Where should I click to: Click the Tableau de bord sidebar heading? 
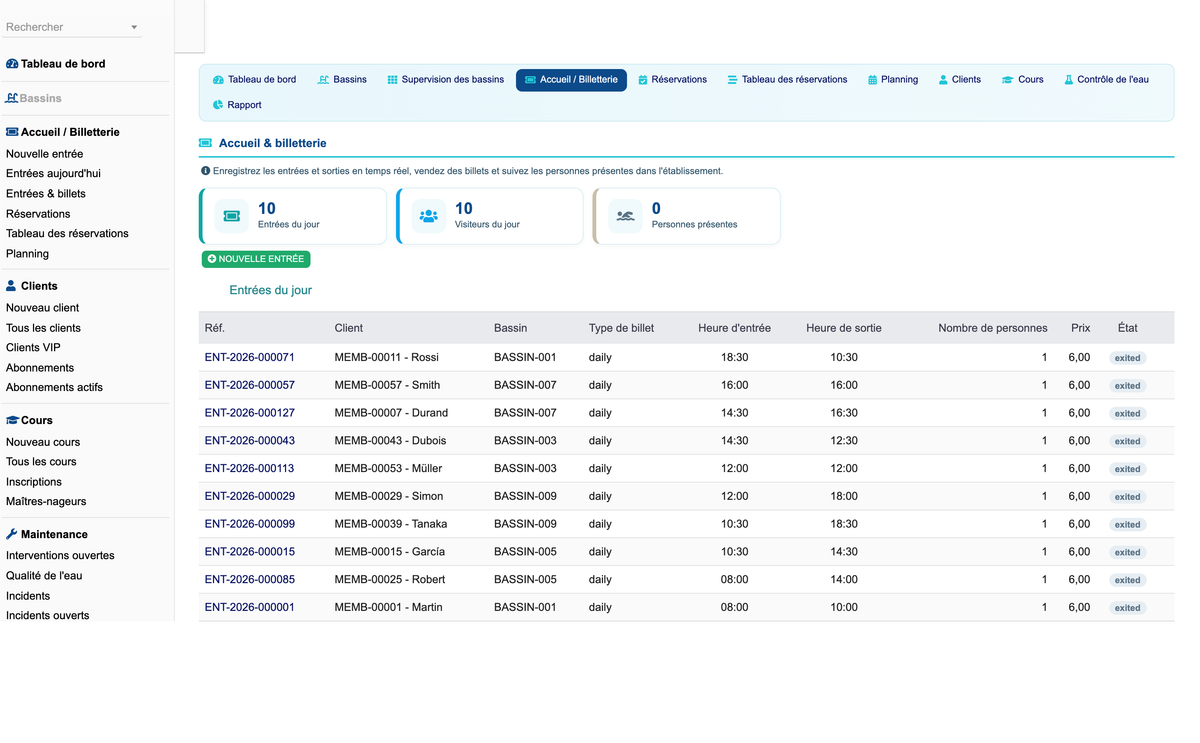pos(63,64)
